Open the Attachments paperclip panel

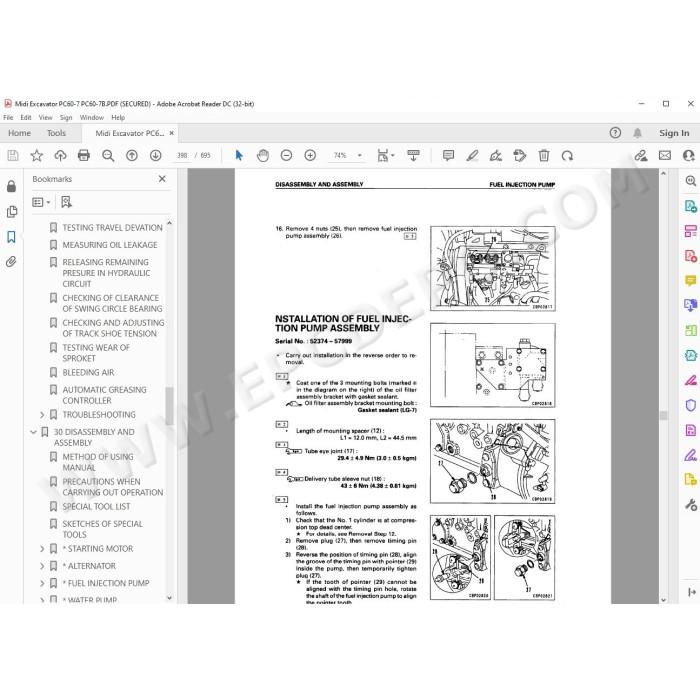click(x=11, y=262)
